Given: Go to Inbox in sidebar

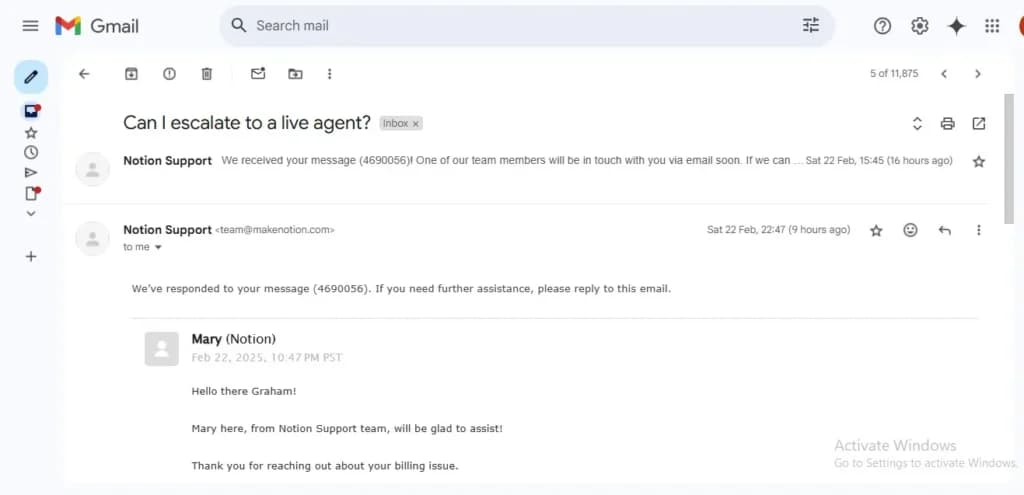Looking at the screenshot, I should [x=32, y=110].
